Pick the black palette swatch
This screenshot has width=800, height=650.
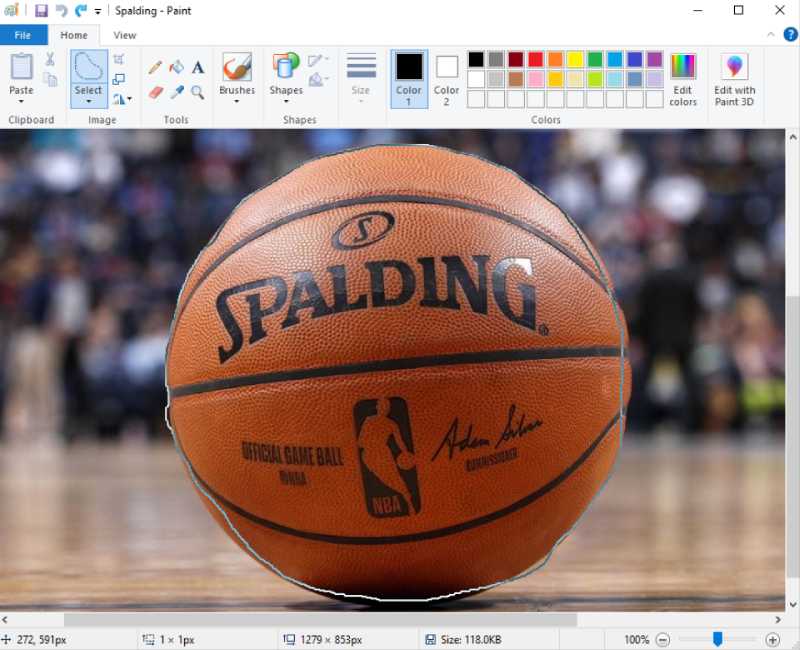(476, 59)
